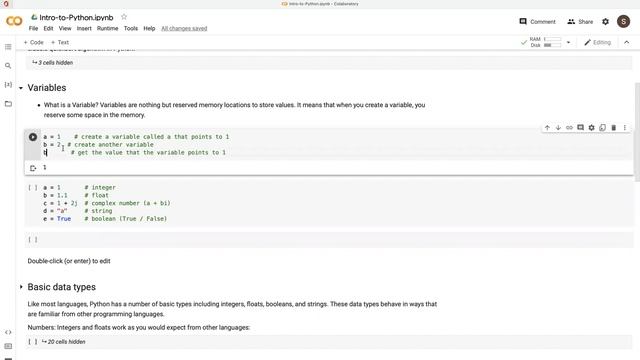Open the View menu

tap(65, 29)
